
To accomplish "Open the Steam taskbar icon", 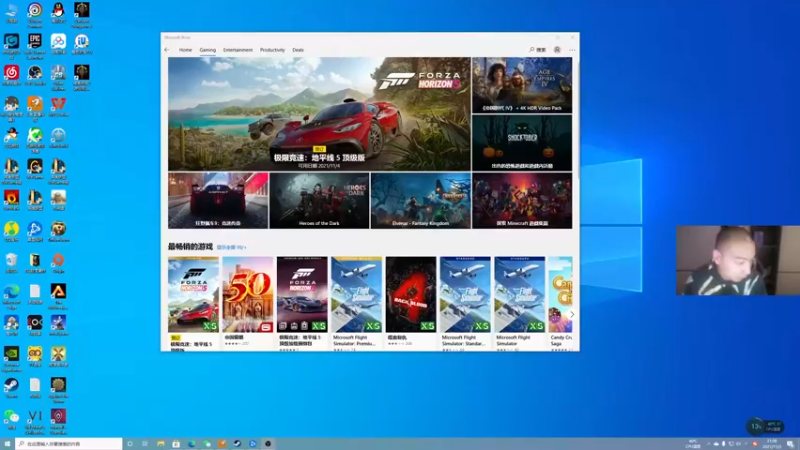I will point(237,444).
